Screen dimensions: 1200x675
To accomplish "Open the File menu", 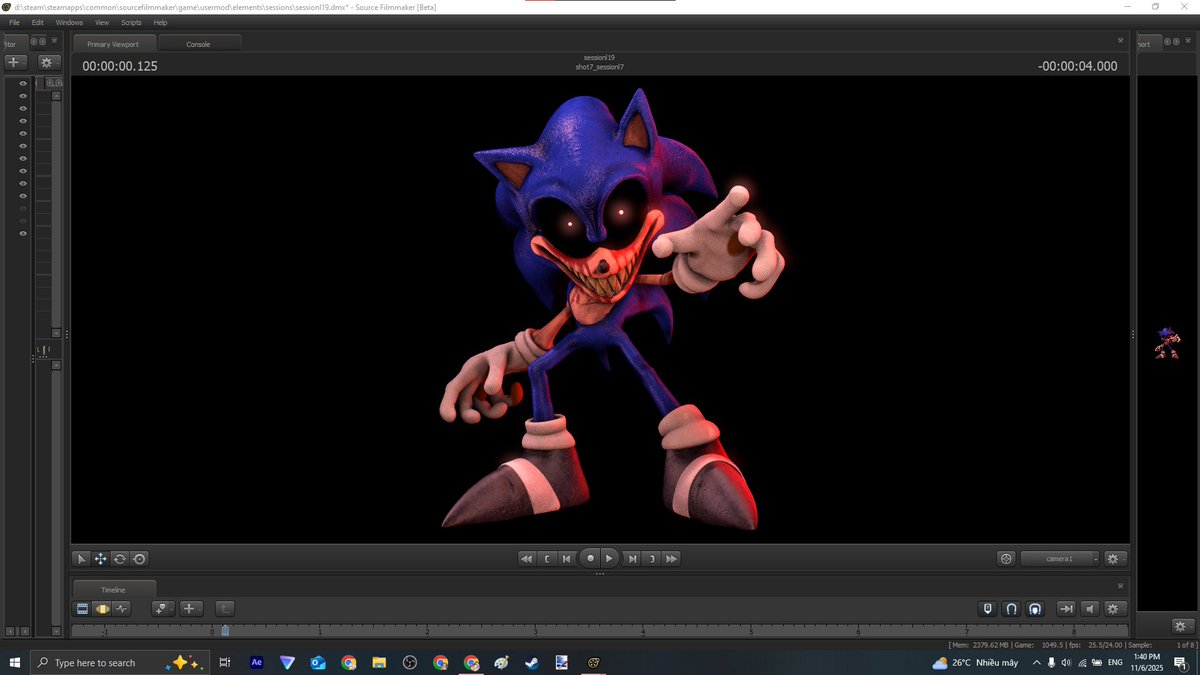I will click(14, 22).
